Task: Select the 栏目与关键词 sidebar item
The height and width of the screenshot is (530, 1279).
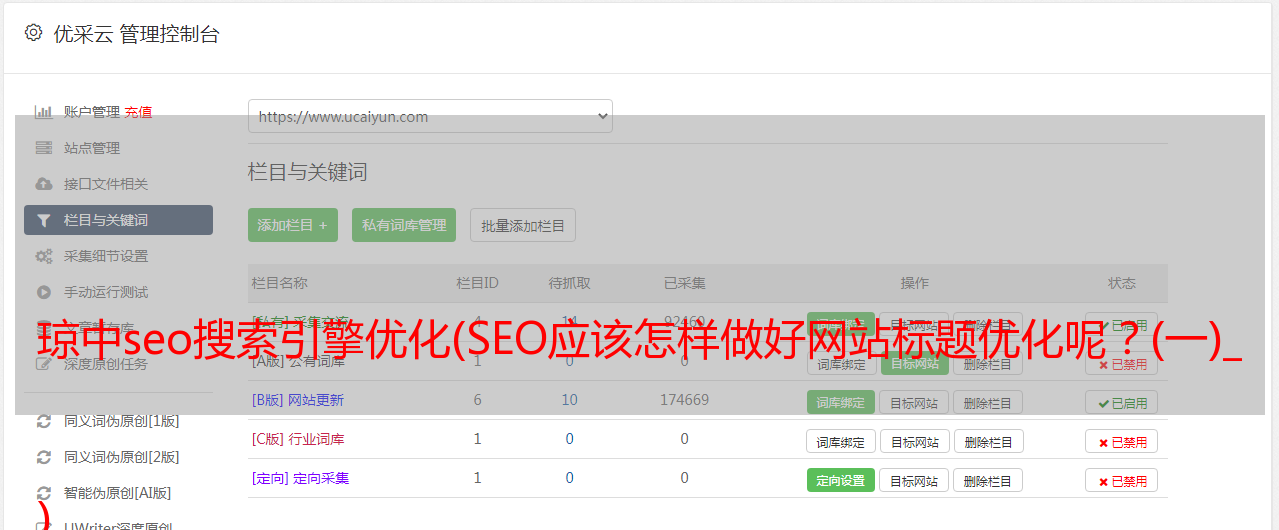Action: [x=118, y=220]
